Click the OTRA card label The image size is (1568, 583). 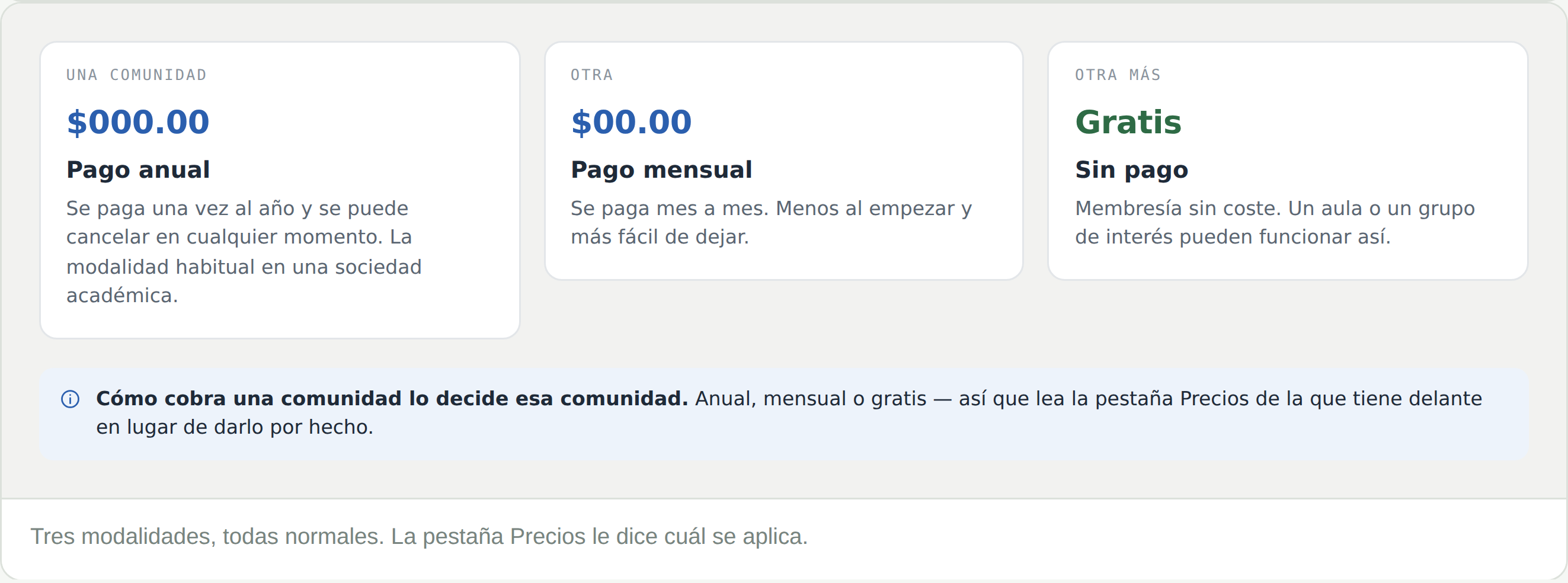(591, 75)
